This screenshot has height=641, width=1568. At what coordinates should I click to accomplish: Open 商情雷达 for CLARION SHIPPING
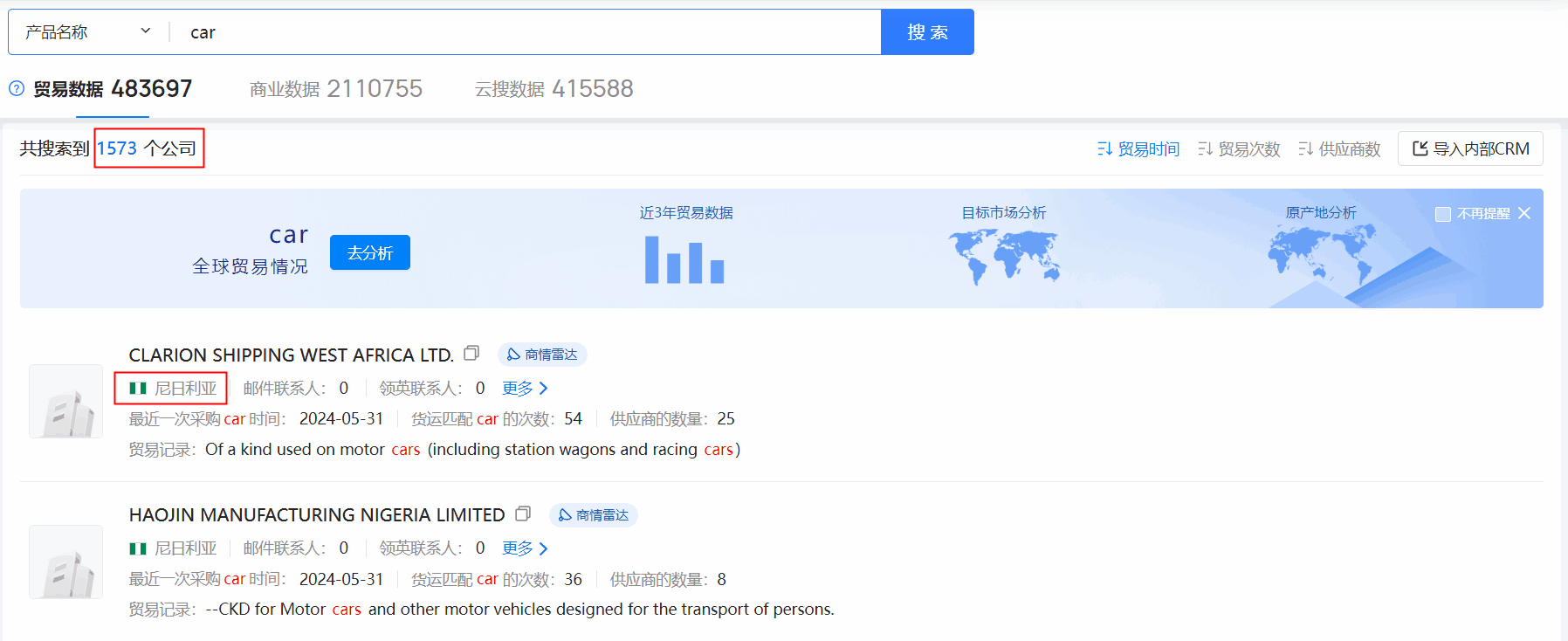click(542, 355)
